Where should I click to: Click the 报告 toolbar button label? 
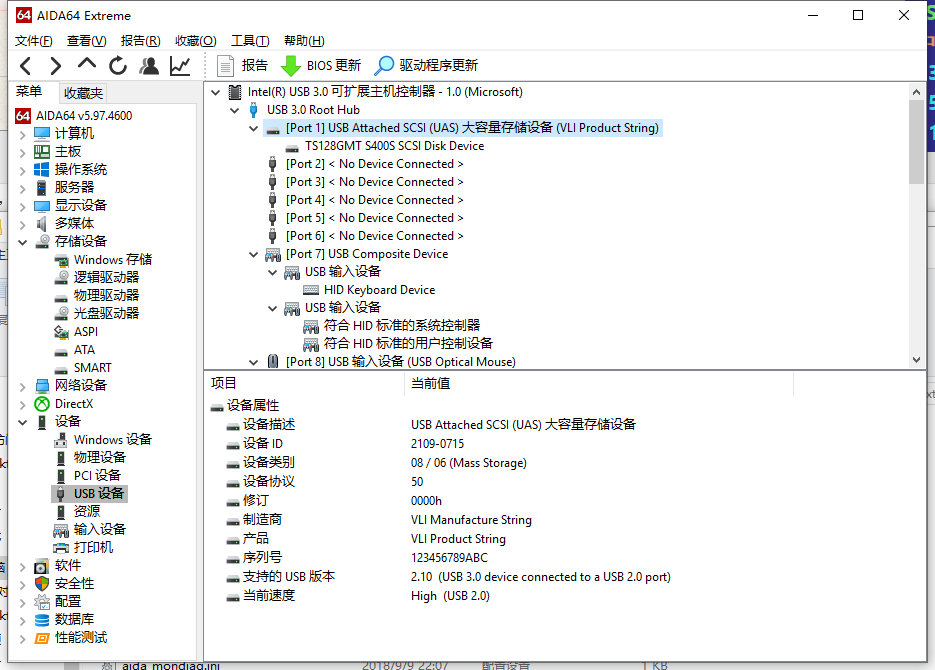(255, 66)
